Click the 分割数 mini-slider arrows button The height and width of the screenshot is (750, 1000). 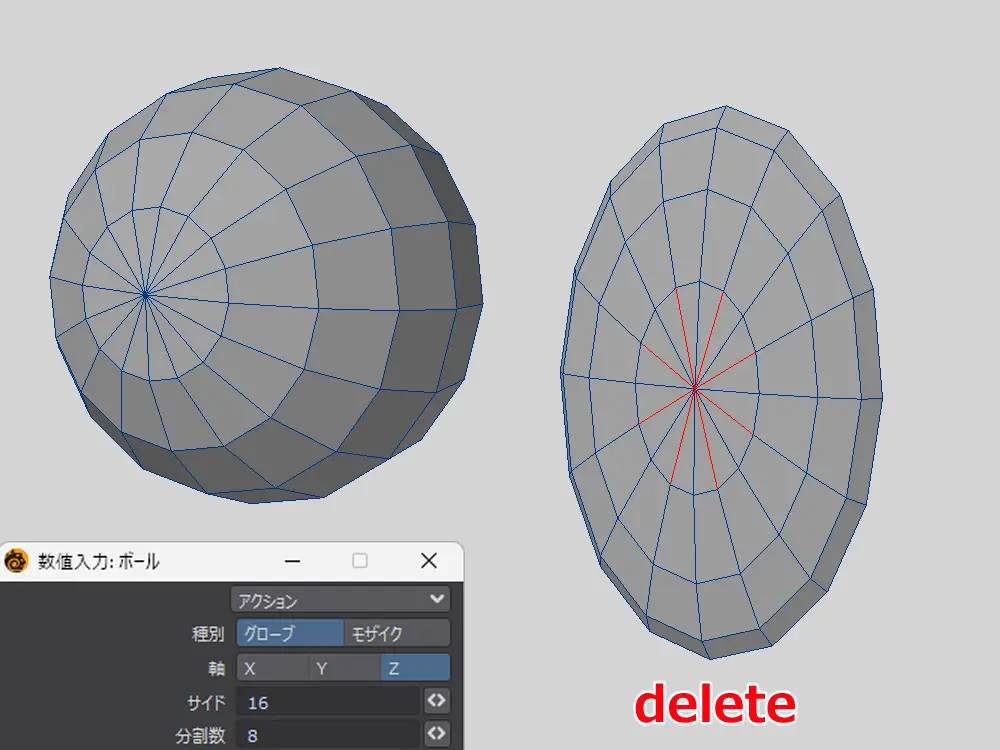tap(436, 735)
